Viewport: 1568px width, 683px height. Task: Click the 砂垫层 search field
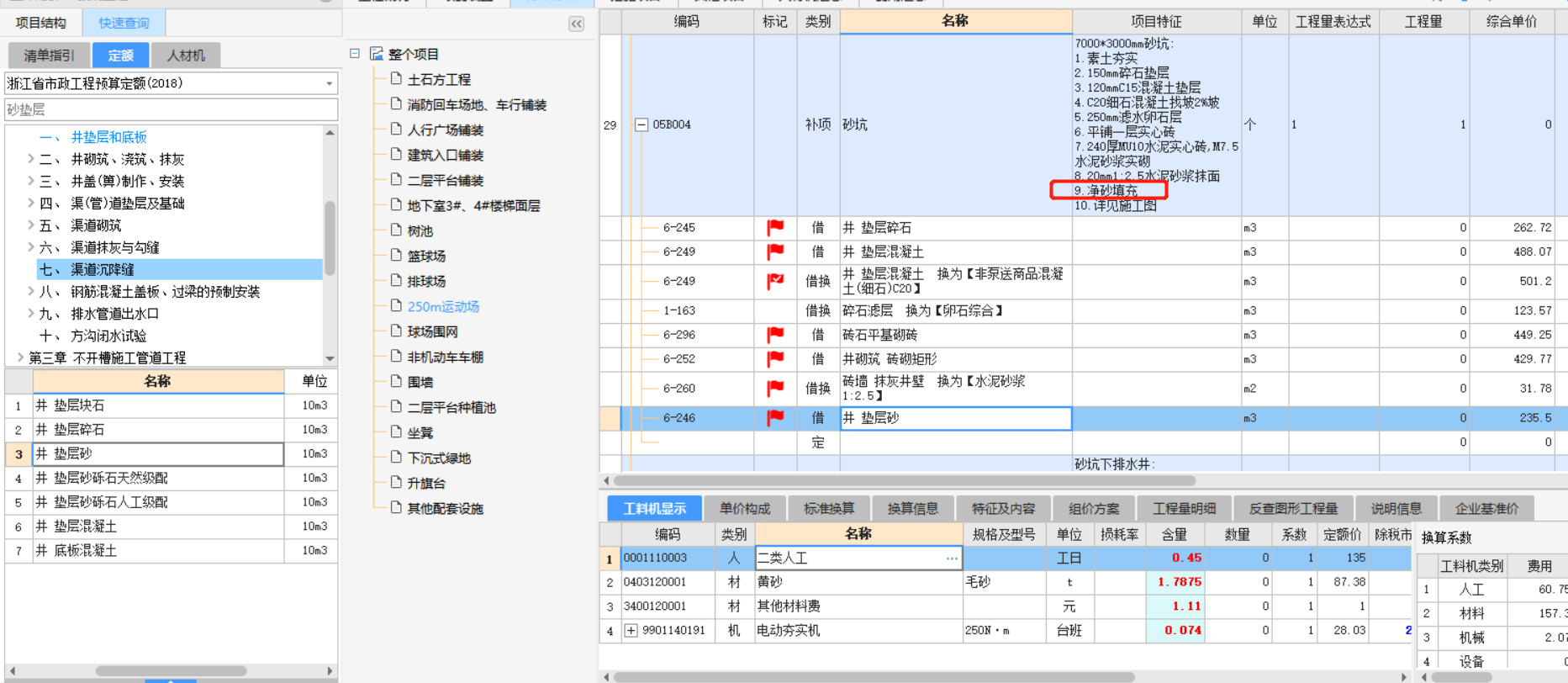pyautogui.click(x=172, y=109)
